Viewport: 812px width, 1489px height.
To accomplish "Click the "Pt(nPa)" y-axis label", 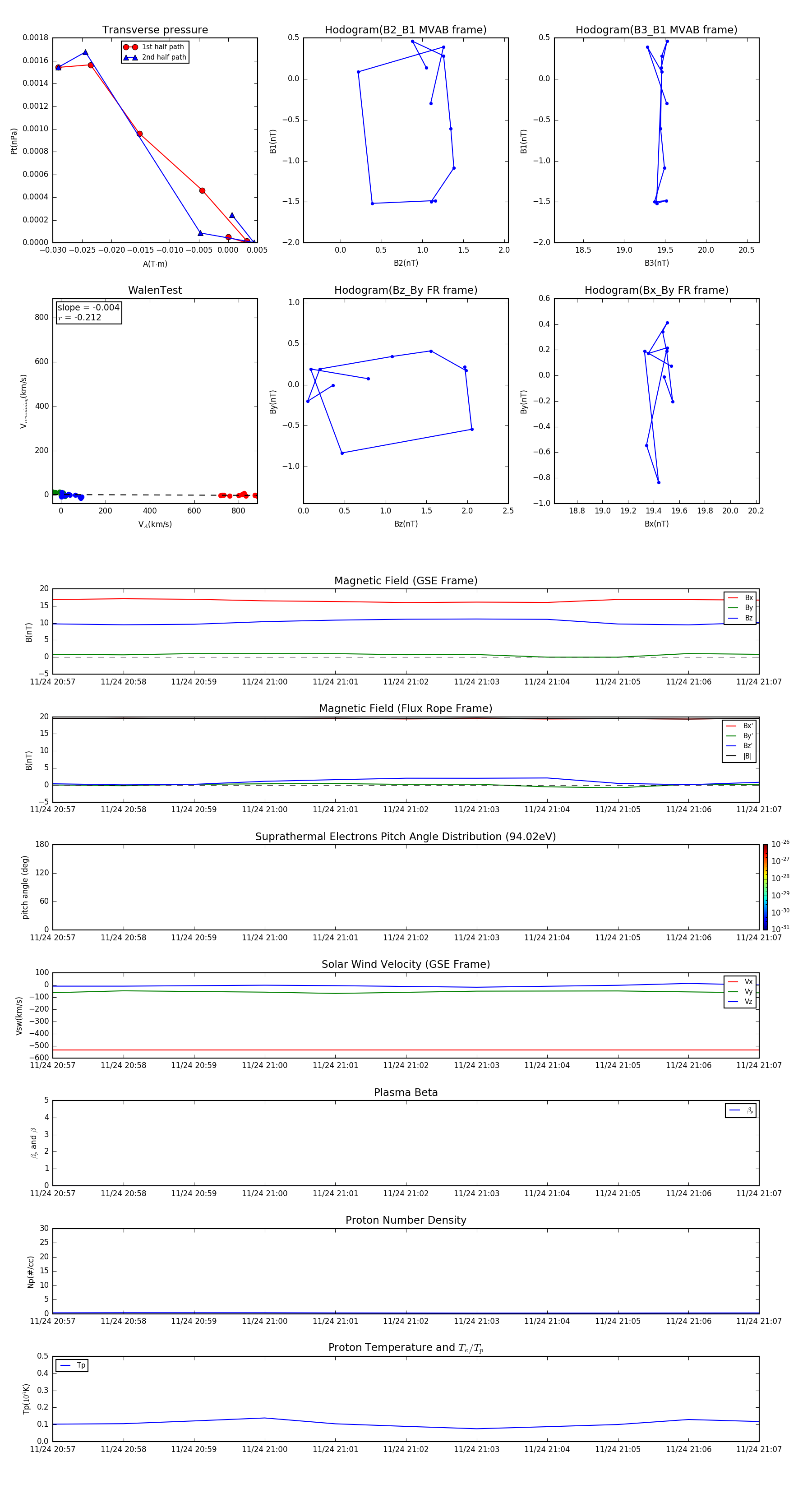I will (x=14, y=141).
